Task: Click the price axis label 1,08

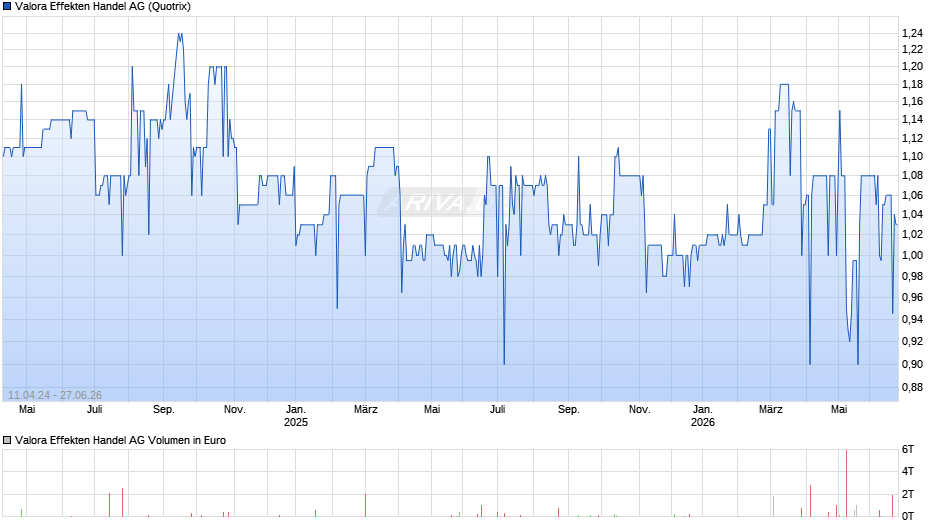Action: [x=912, y=176]
